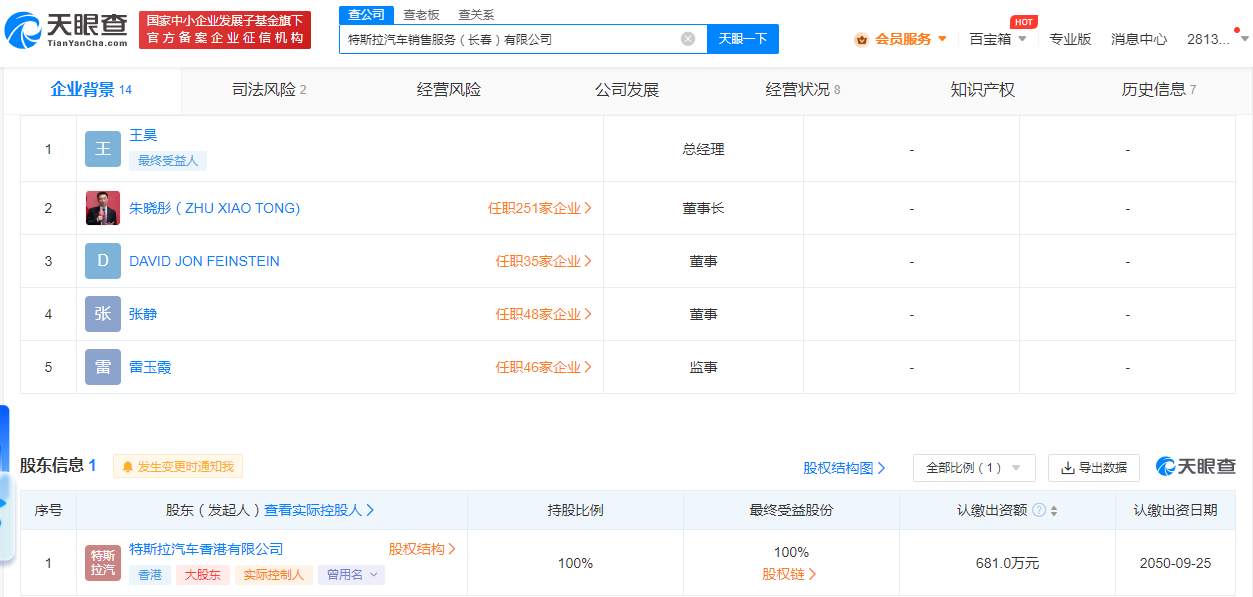Open 朱晓彤 ( ZHU XIAO TONG) profile link
The image size is (1253, 597).
[214, 208]
